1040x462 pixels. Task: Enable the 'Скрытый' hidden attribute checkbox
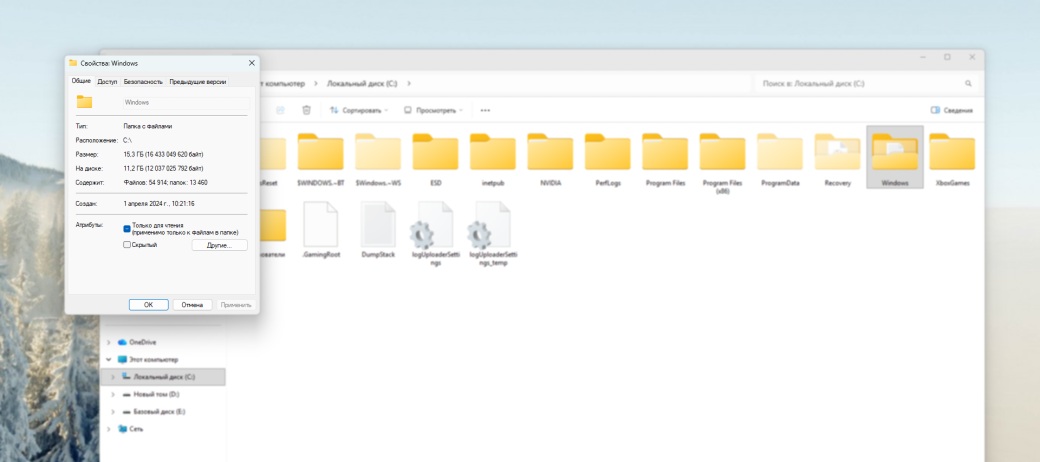pyautogui.click(x=127, y=245)
